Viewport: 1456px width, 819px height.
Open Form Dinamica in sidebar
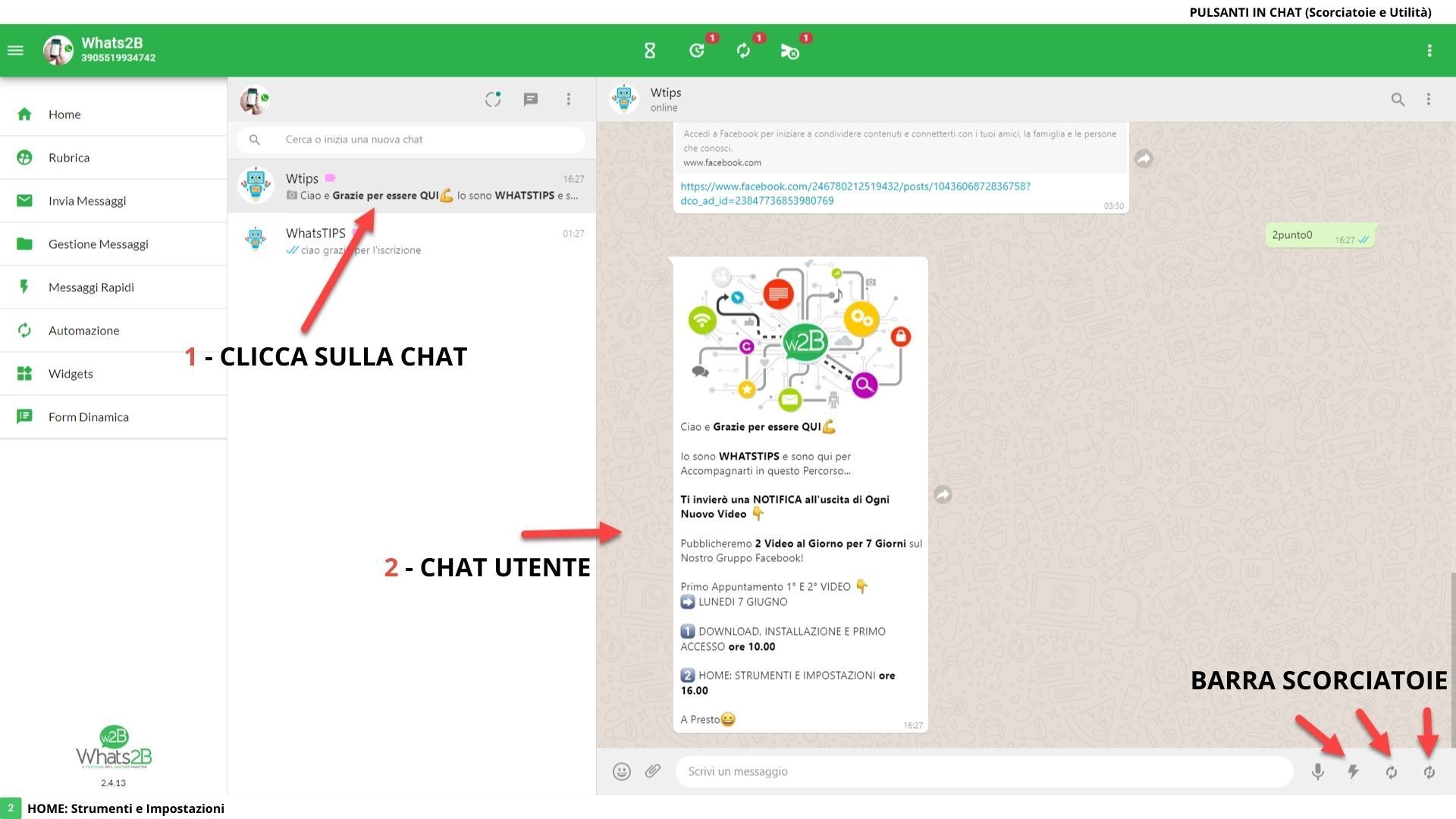pos(114,417)
